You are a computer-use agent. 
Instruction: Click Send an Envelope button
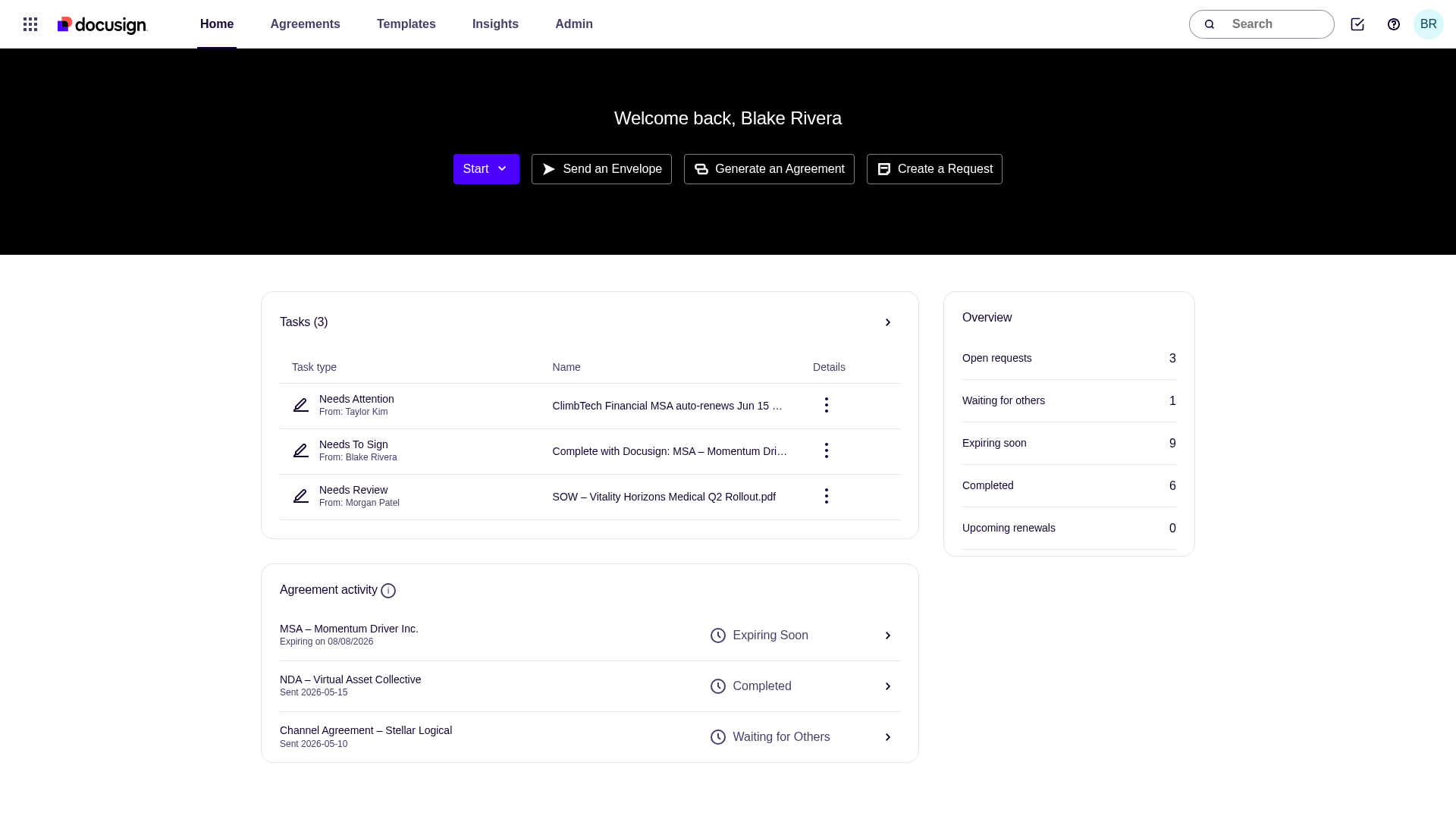tap(601, 169)
